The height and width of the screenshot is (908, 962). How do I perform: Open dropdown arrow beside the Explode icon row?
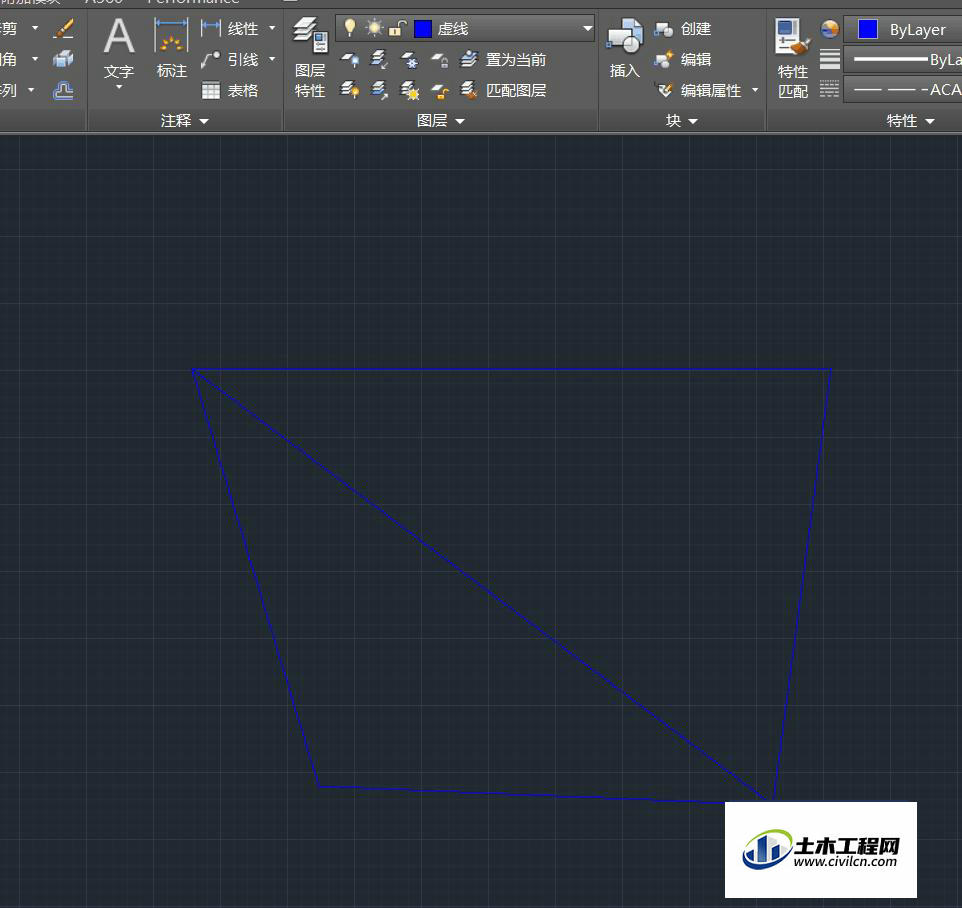35,60
